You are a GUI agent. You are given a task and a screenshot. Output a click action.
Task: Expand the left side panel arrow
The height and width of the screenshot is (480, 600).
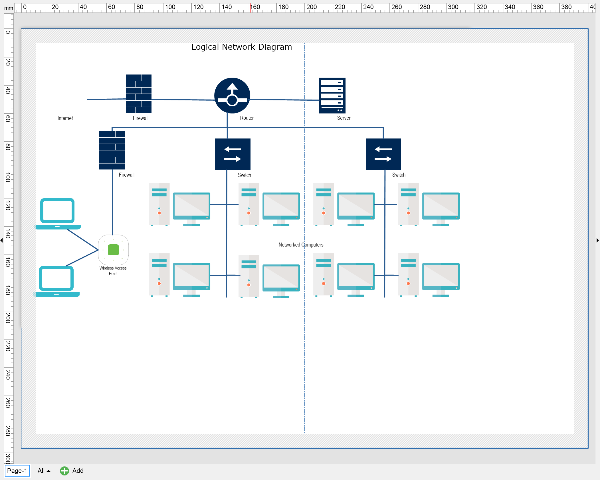[x=2, y=240]
